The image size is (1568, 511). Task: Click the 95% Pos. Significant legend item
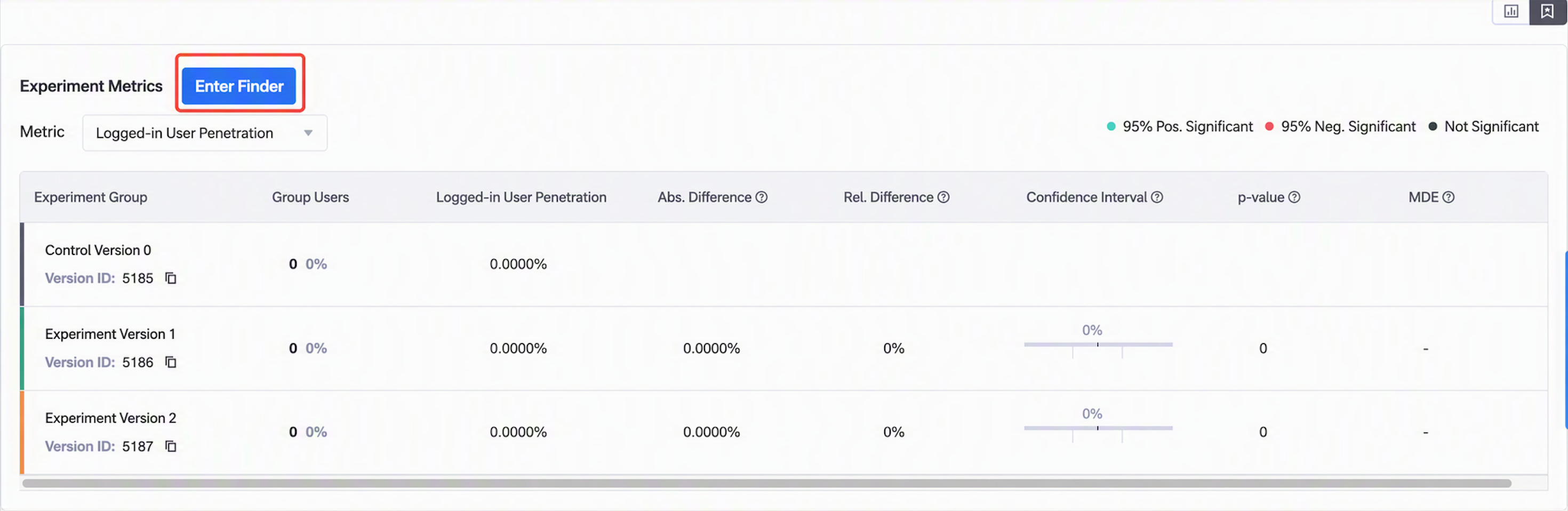1180,127
